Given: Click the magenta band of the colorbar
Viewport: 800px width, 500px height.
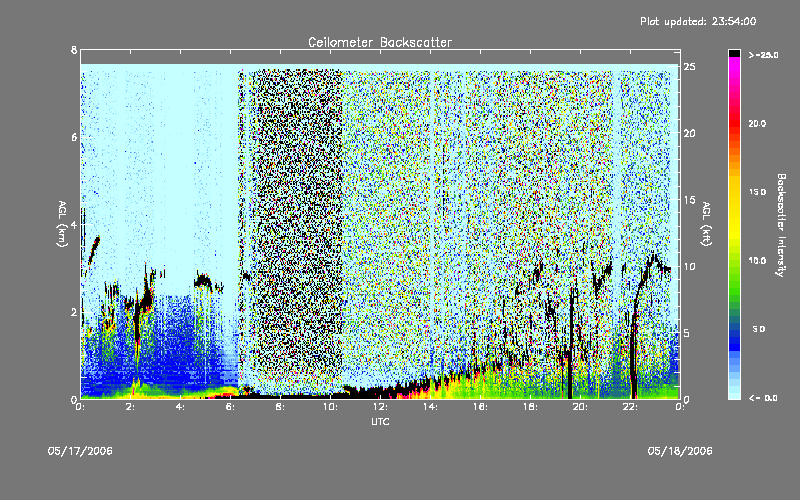Looking at the screenshot, I should click(734, 66).
